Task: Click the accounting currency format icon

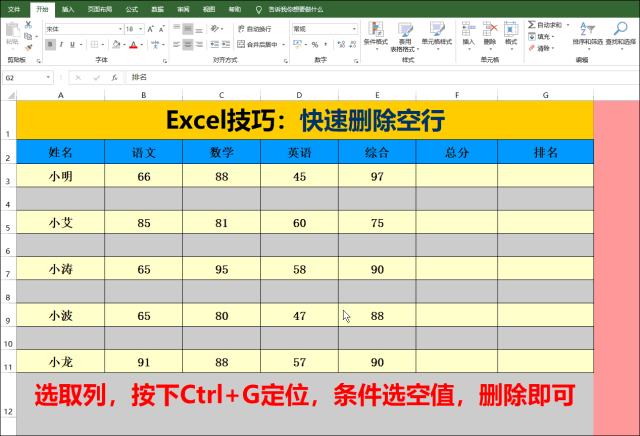Action: [x=298, y=44]
